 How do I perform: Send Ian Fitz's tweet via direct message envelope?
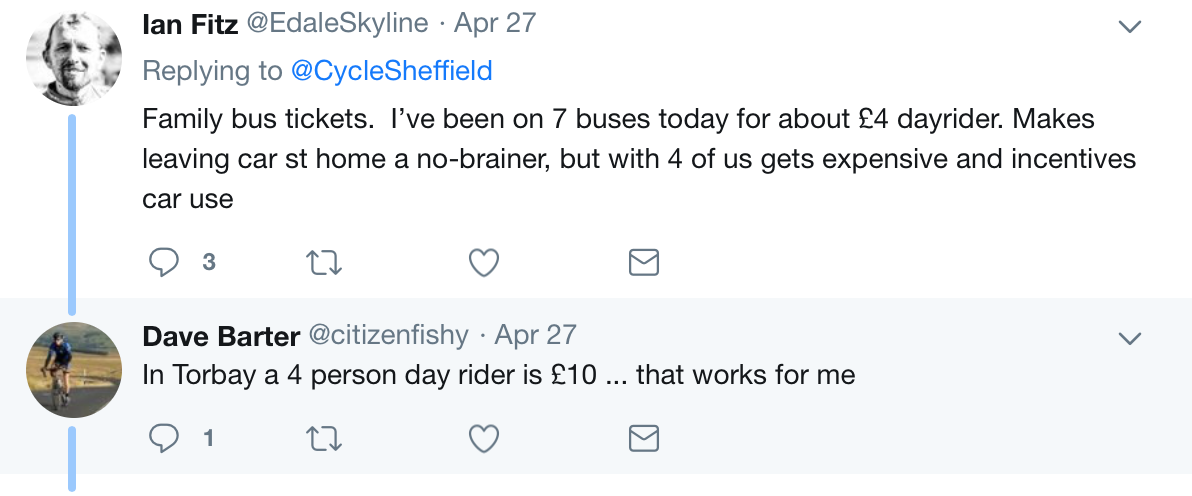[643, 262]
